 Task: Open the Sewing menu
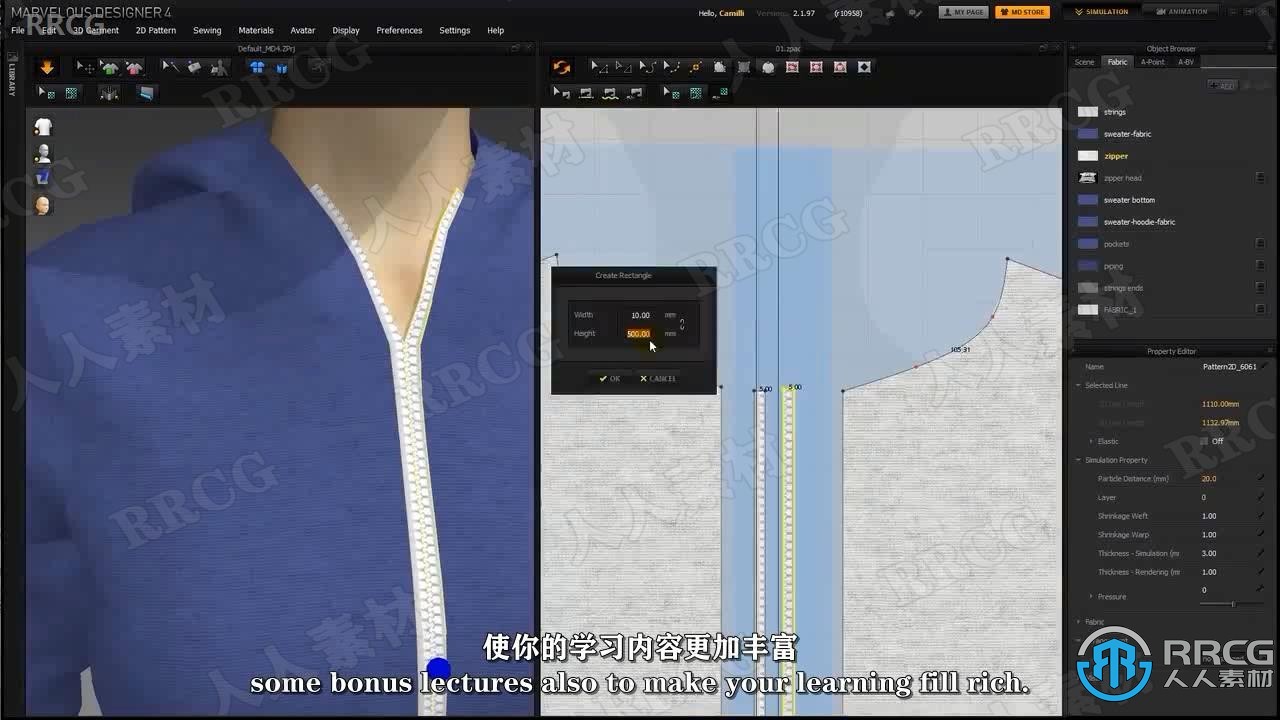click(x=207, y=30)
